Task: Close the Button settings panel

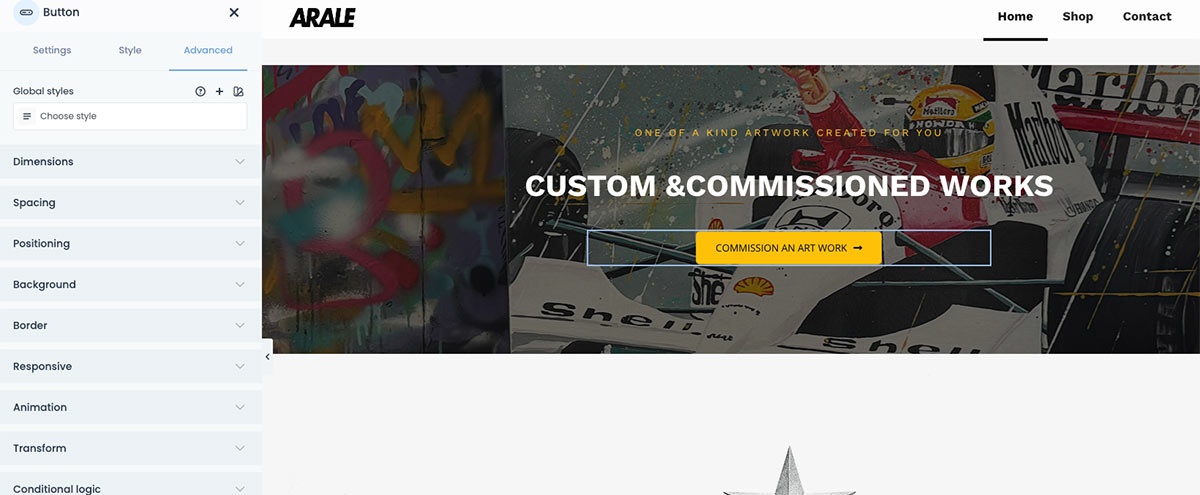Action: click(234, 12)
